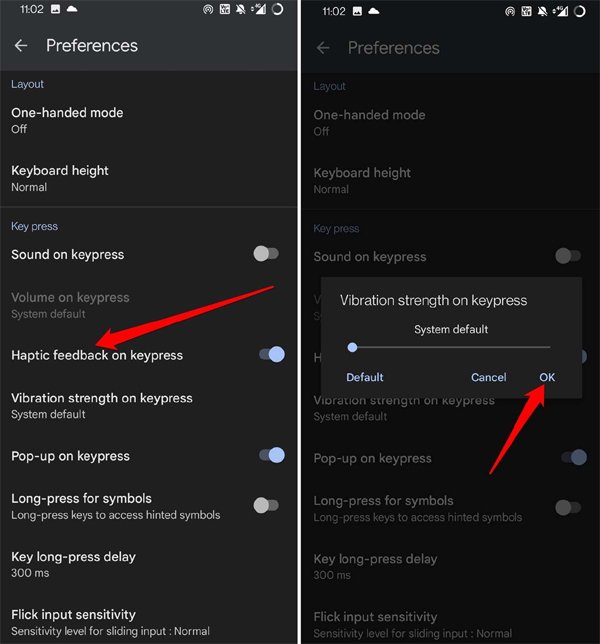Image resolution: width=600 pixels, height=644 pixels.
Task: Tap the image notification icon in left status bar
Action: coord(55,9)
